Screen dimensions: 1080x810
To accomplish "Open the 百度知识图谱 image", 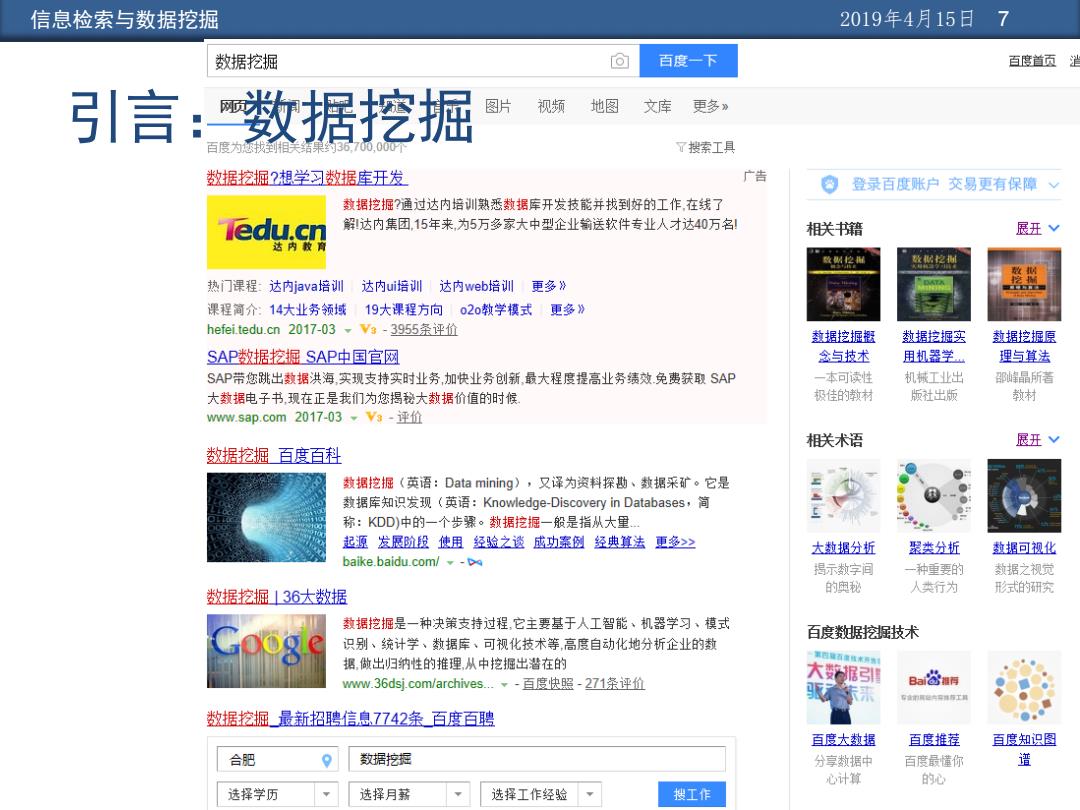I will 1024,687.
